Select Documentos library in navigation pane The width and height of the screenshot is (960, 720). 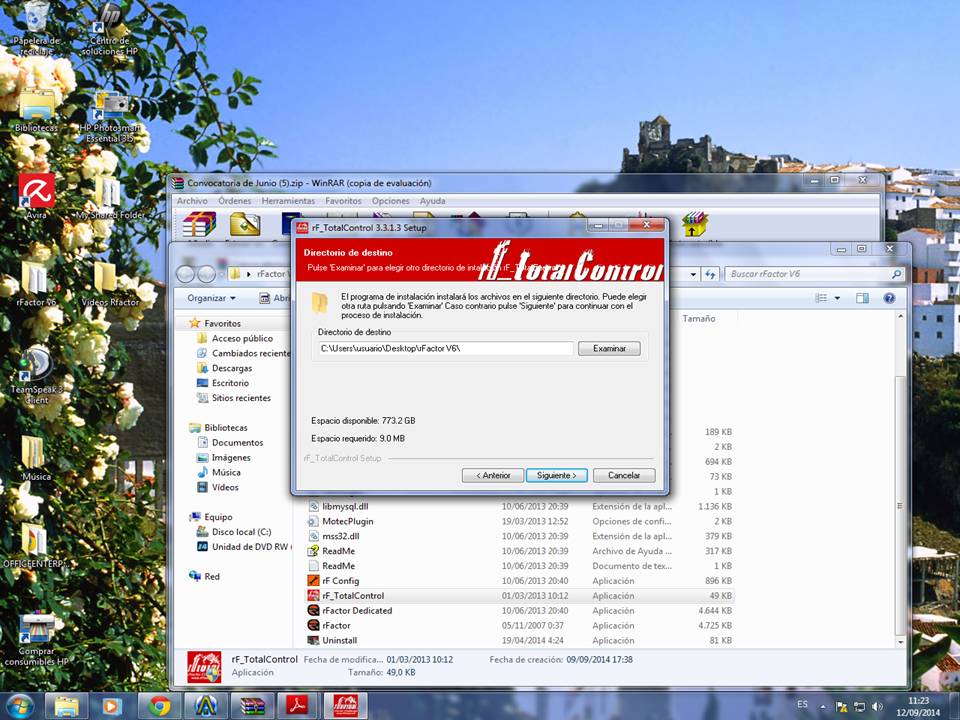238,443
